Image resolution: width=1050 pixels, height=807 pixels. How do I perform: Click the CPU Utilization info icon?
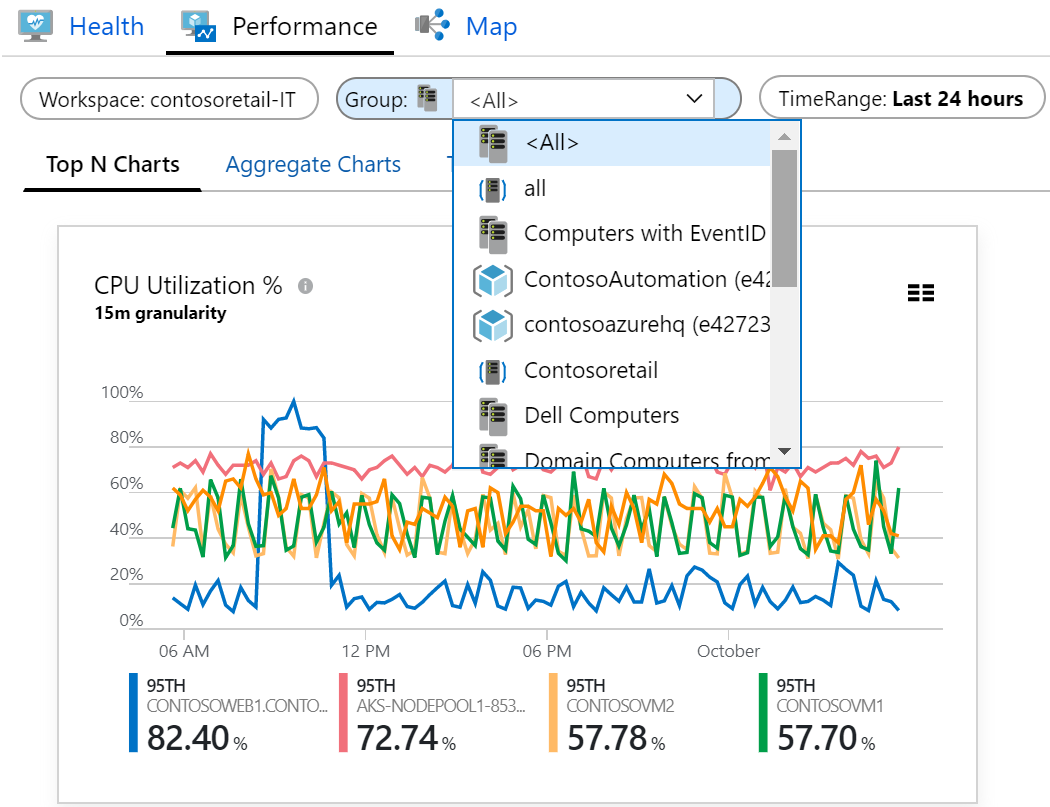coord(305,286)
